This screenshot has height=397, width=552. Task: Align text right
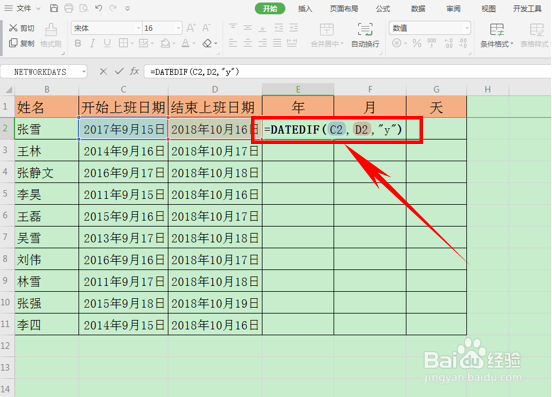[262, 43]
